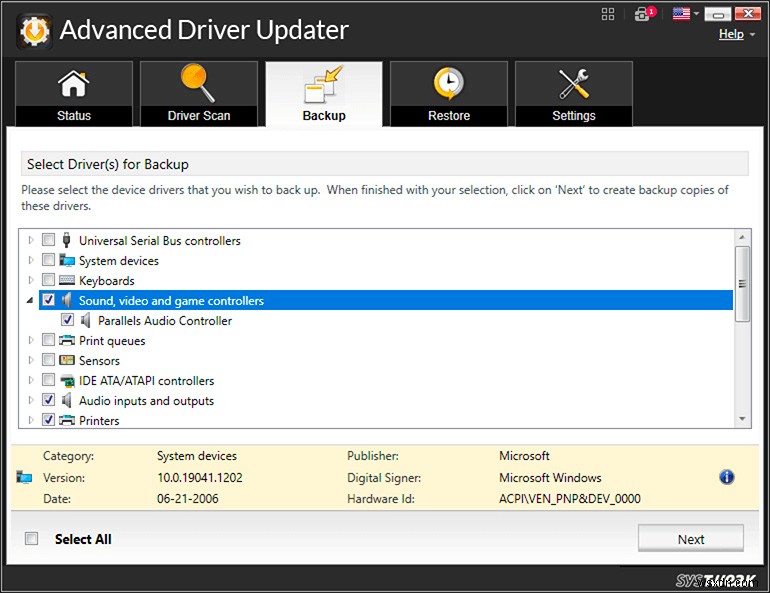770x593 pixels.
Task: Click the Restore clock icon
Action: (x=448, y=83)
